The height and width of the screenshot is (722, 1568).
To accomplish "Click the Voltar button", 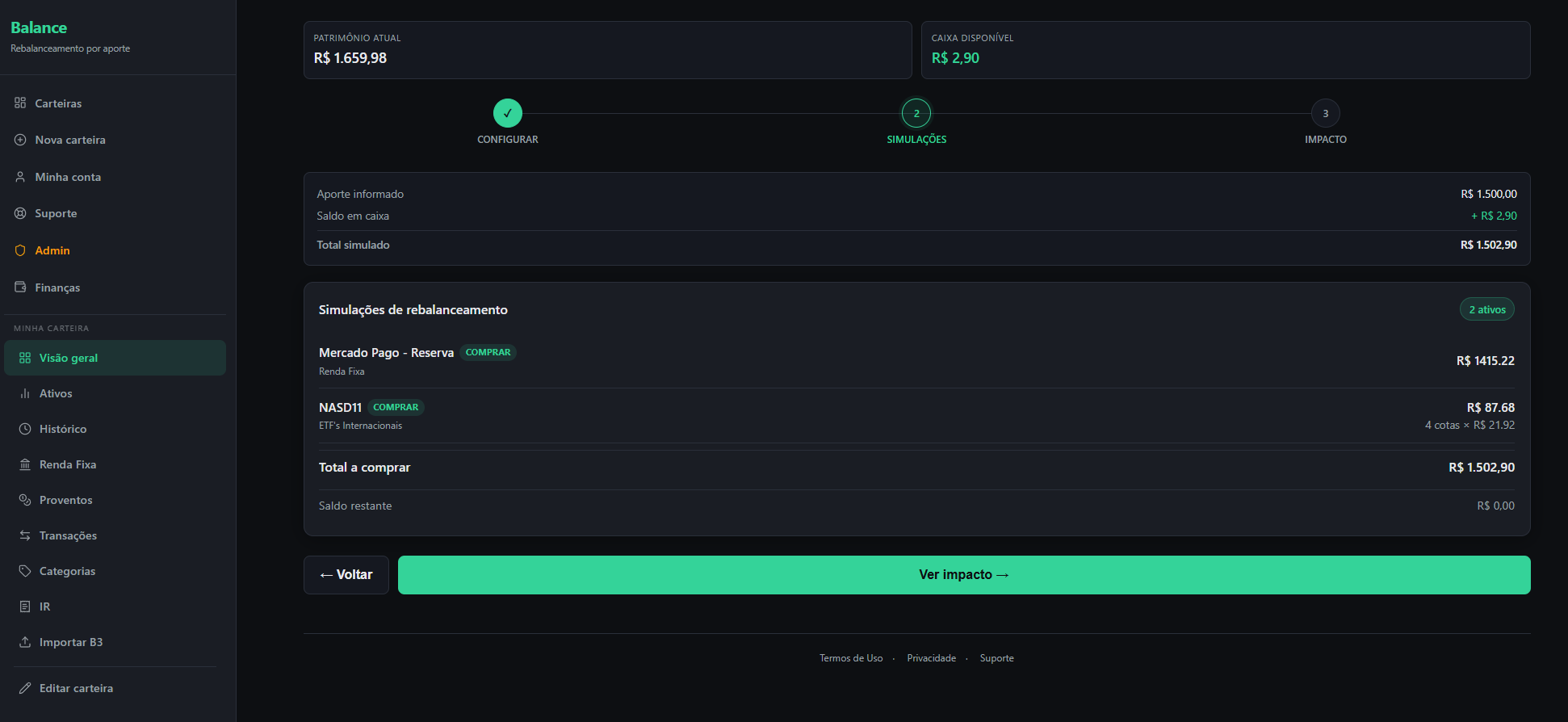I will 346,575.
